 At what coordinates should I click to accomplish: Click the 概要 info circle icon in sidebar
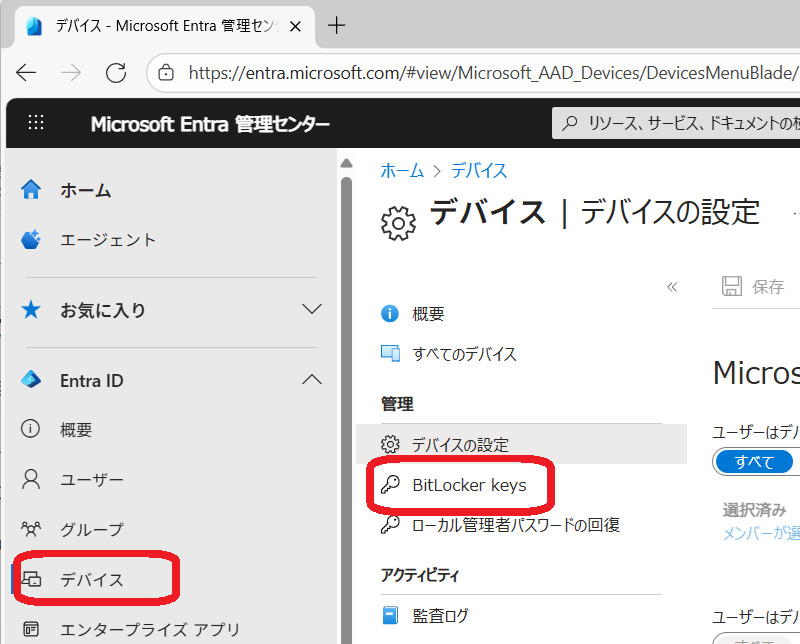point(30,429)
